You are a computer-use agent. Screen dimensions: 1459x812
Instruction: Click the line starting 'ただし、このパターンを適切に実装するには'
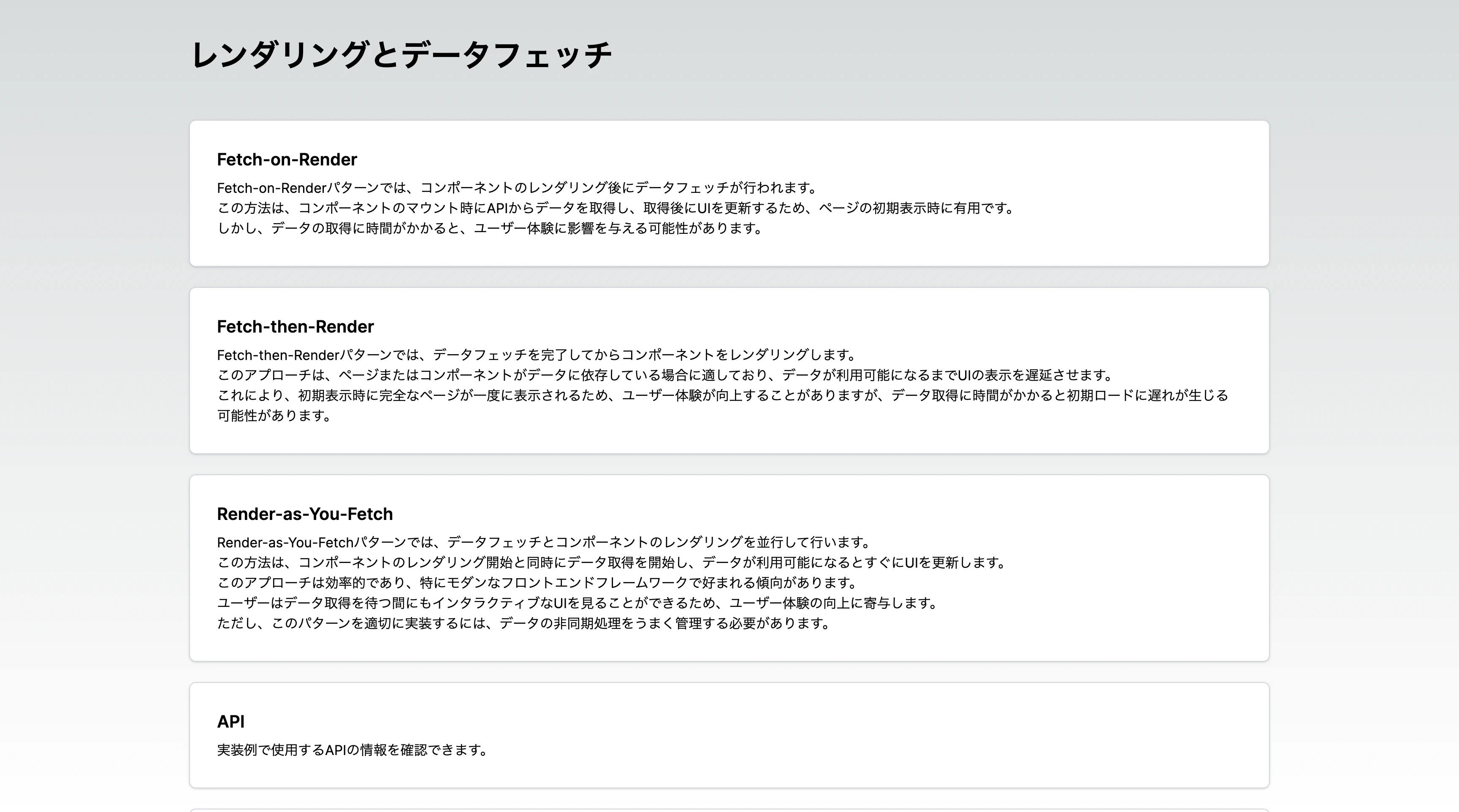coord(524,624)
